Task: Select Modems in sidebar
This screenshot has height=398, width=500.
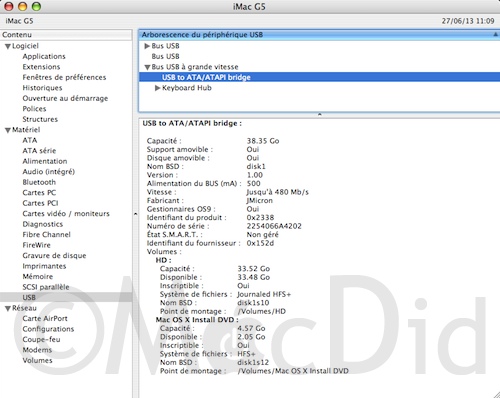Action: coord(37,350)
